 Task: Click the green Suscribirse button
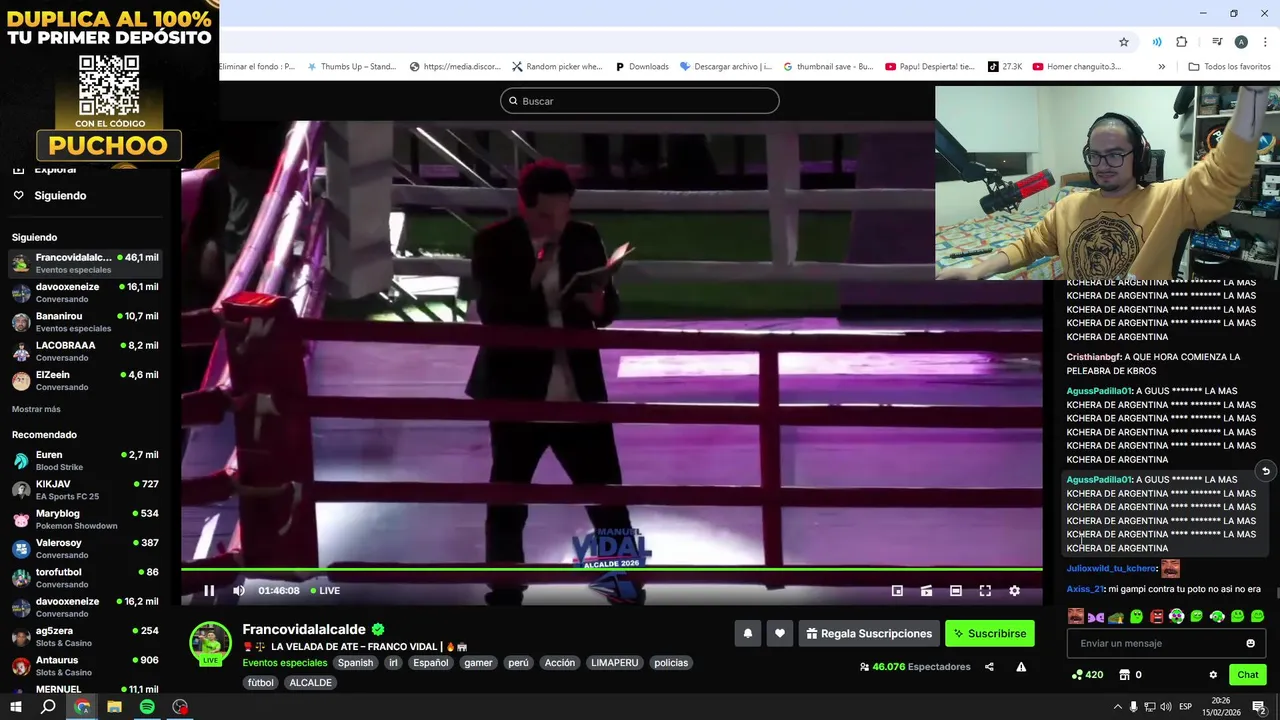(990, 633)
